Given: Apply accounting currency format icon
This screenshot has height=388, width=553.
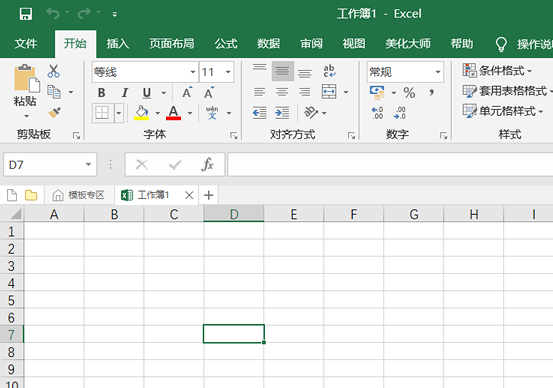Looking at the screenshot, I should click(377, 92).
